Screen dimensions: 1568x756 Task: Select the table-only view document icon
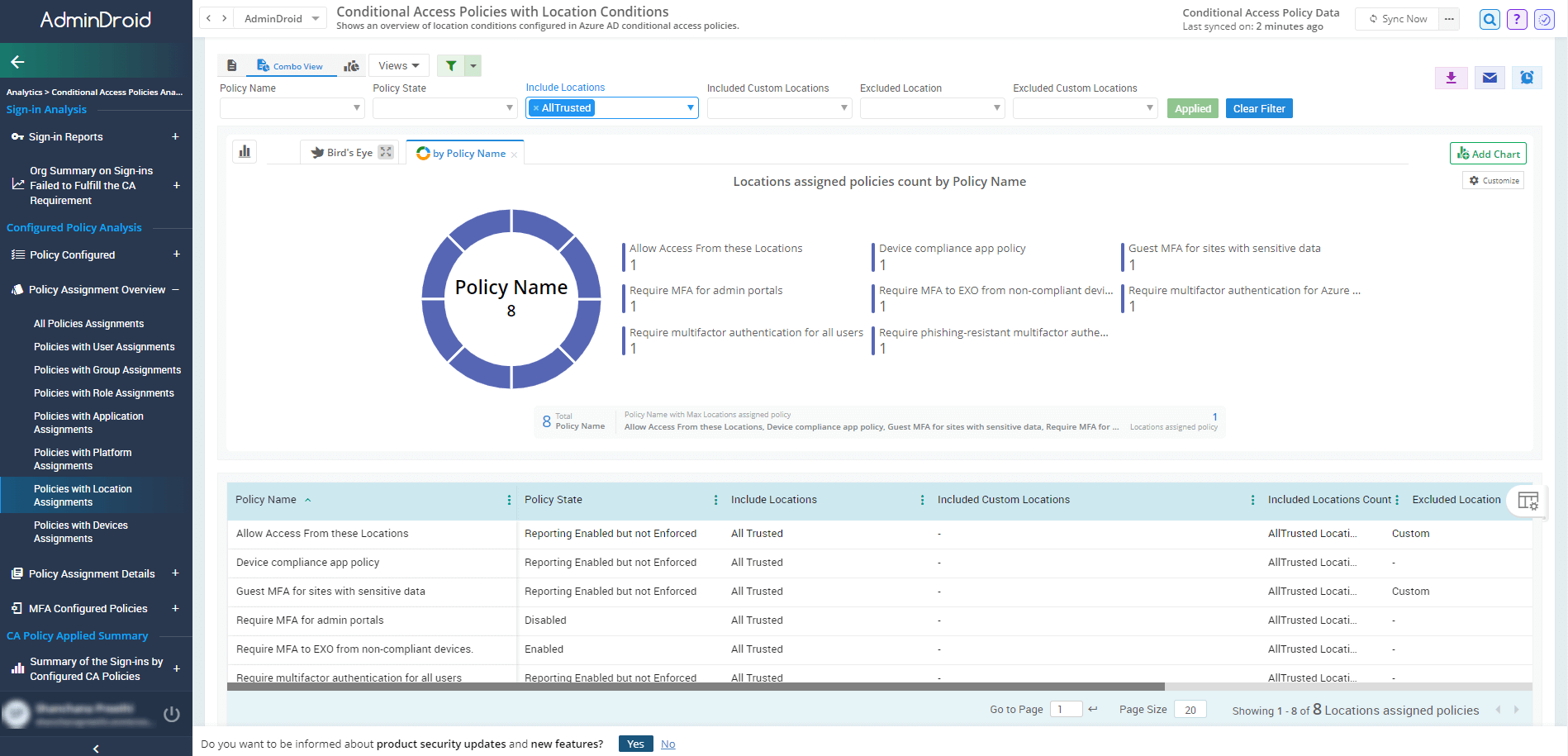[232, 64]
